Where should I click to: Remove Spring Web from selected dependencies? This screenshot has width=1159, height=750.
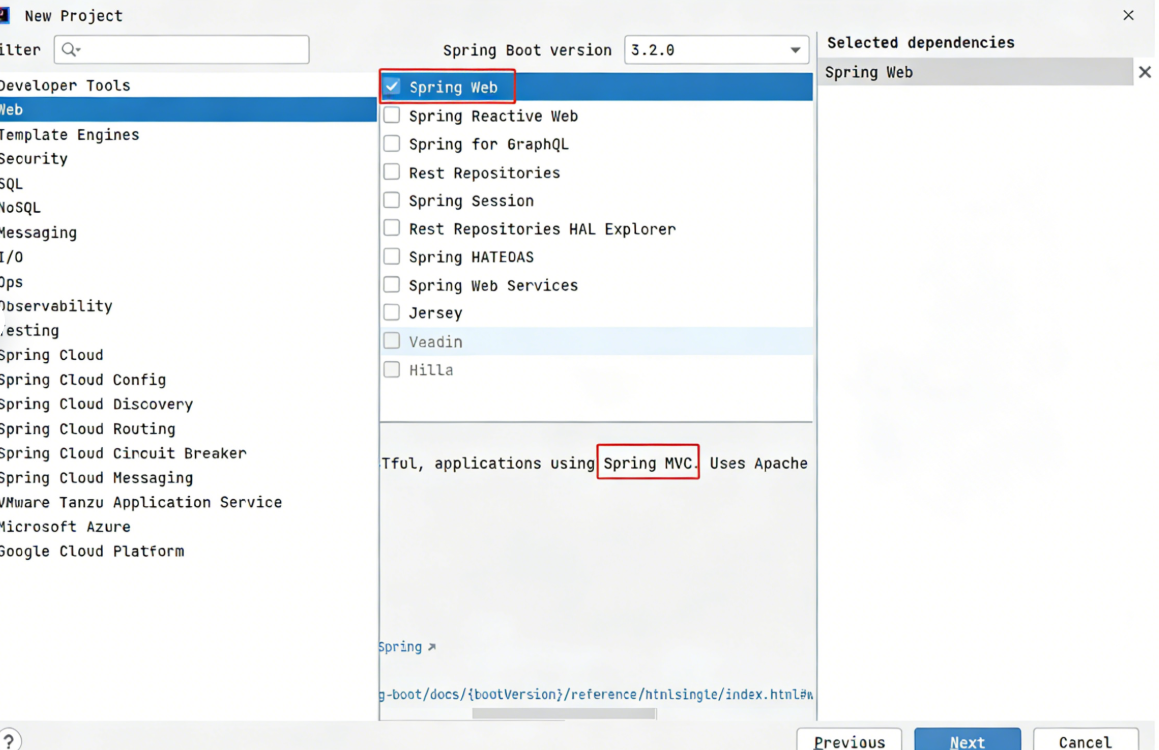(x=1144, y=72)
